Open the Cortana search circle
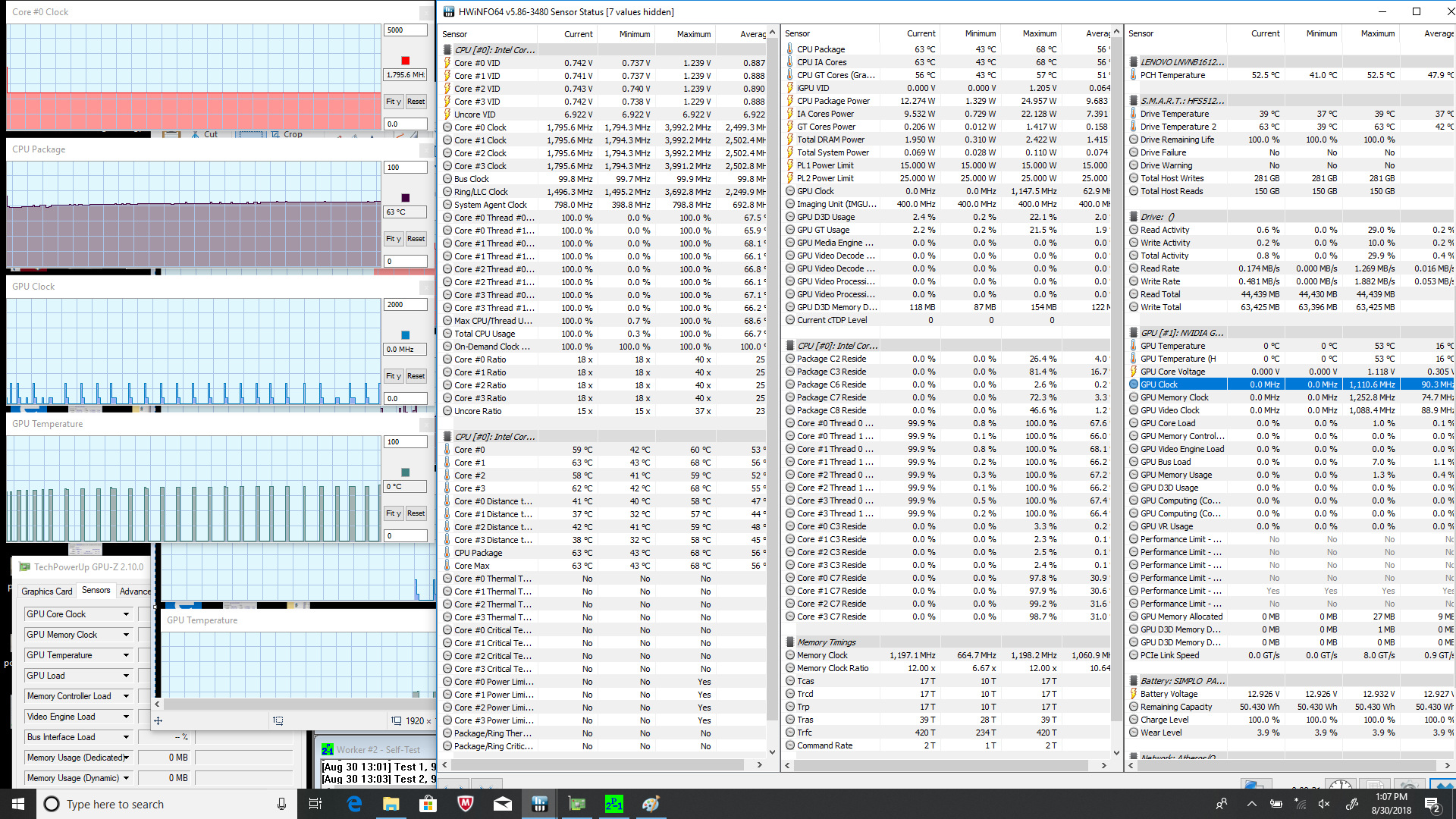Image resolution: width=1456 pixels, height=819 pixels. (x=52, y=804)
